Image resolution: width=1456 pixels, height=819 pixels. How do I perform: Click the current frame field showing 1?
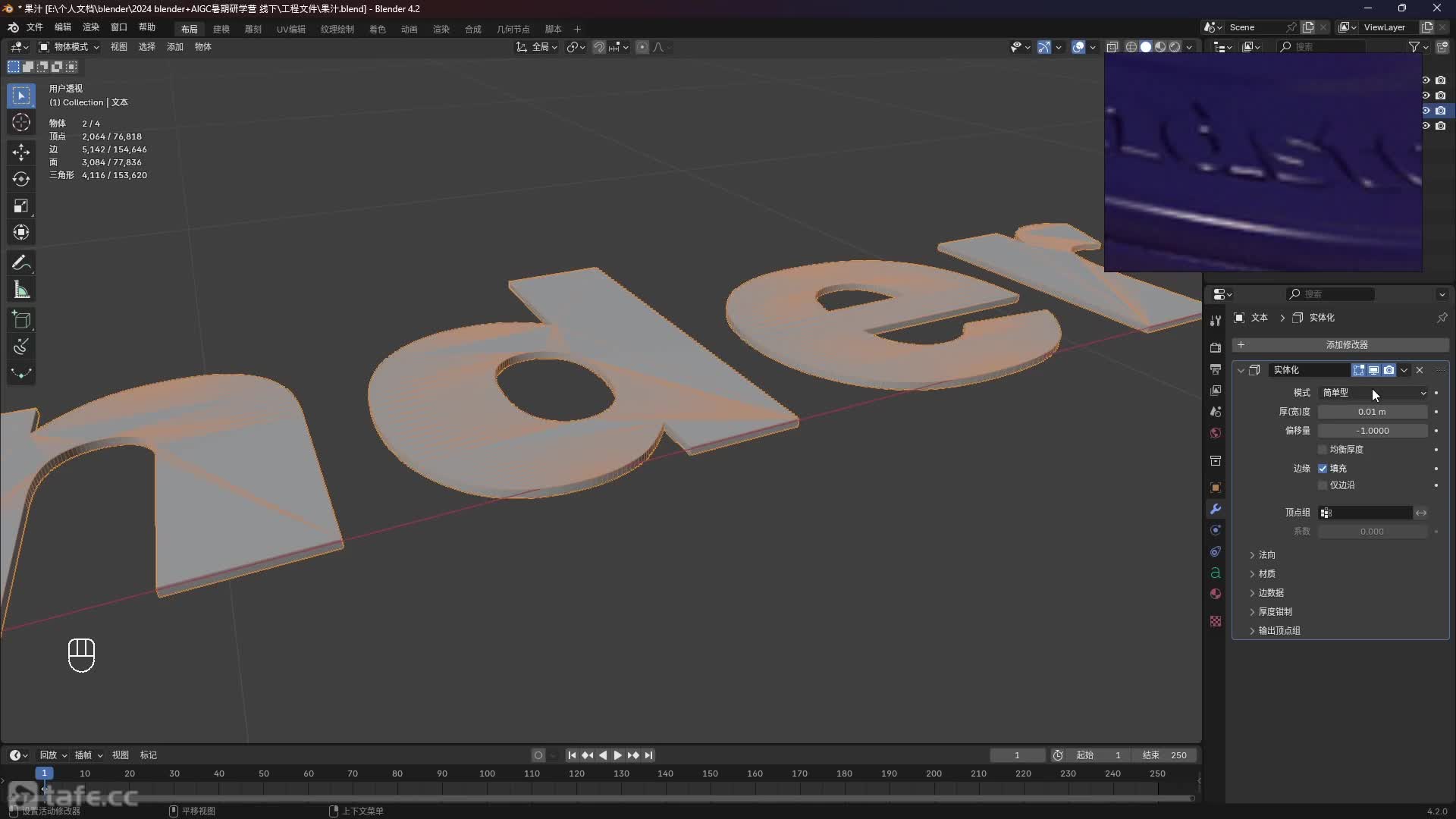(1017, 755)
